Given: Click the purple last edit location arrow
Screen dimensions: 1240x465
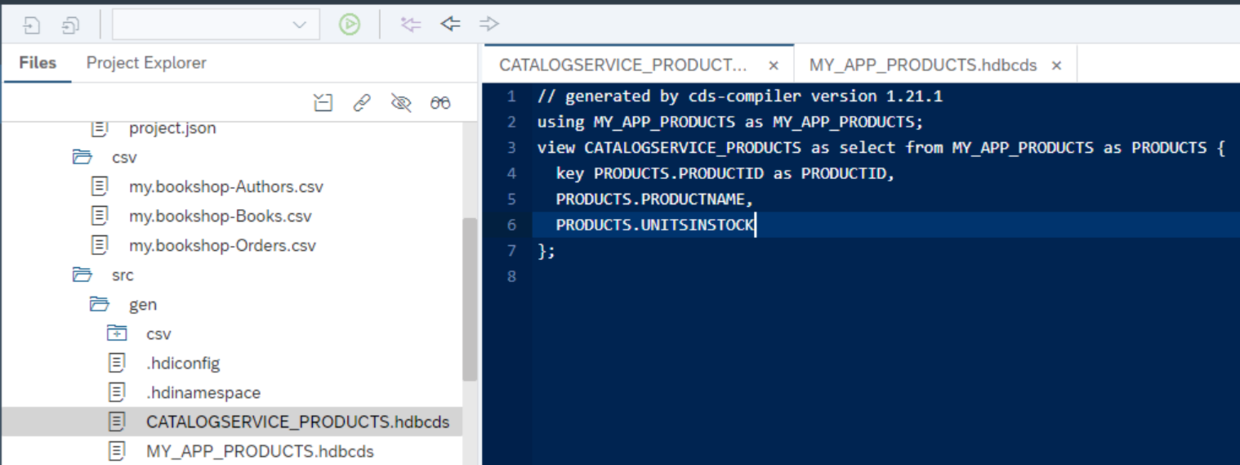Looking at the screenshot, I should 410,24.
